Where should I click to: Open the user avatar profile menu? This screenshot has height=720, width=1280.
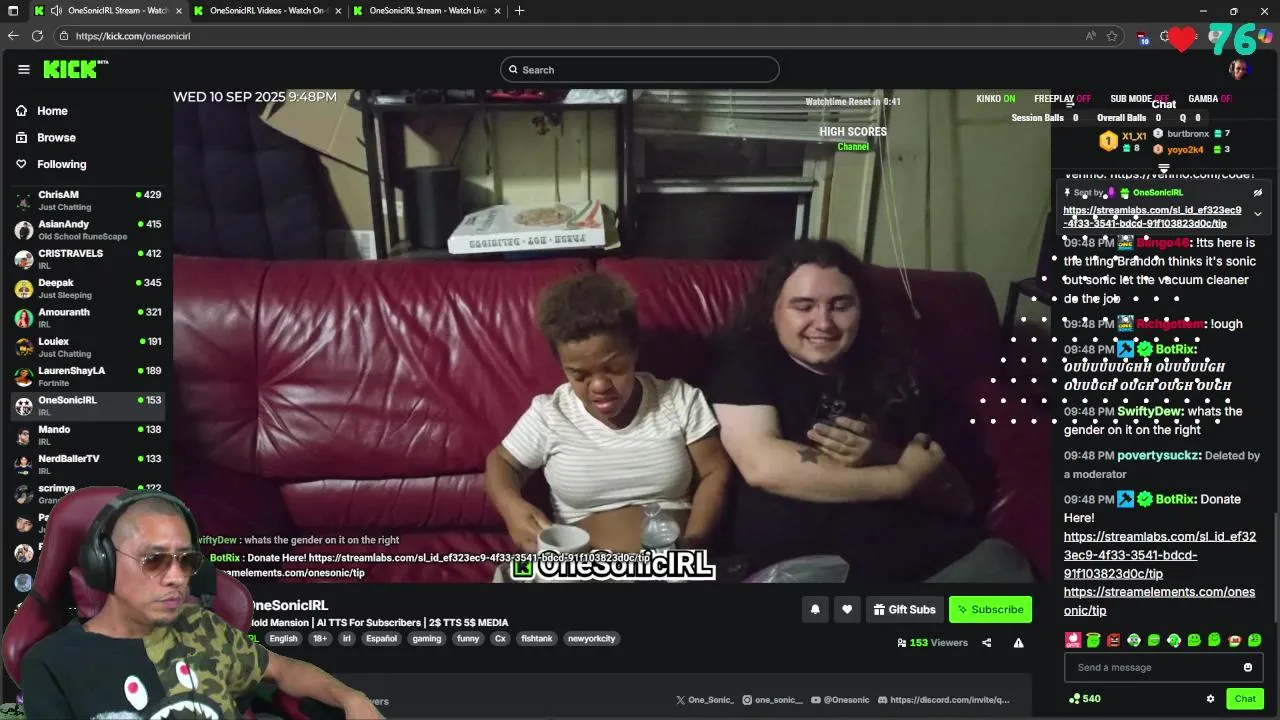pos(1238,69)
